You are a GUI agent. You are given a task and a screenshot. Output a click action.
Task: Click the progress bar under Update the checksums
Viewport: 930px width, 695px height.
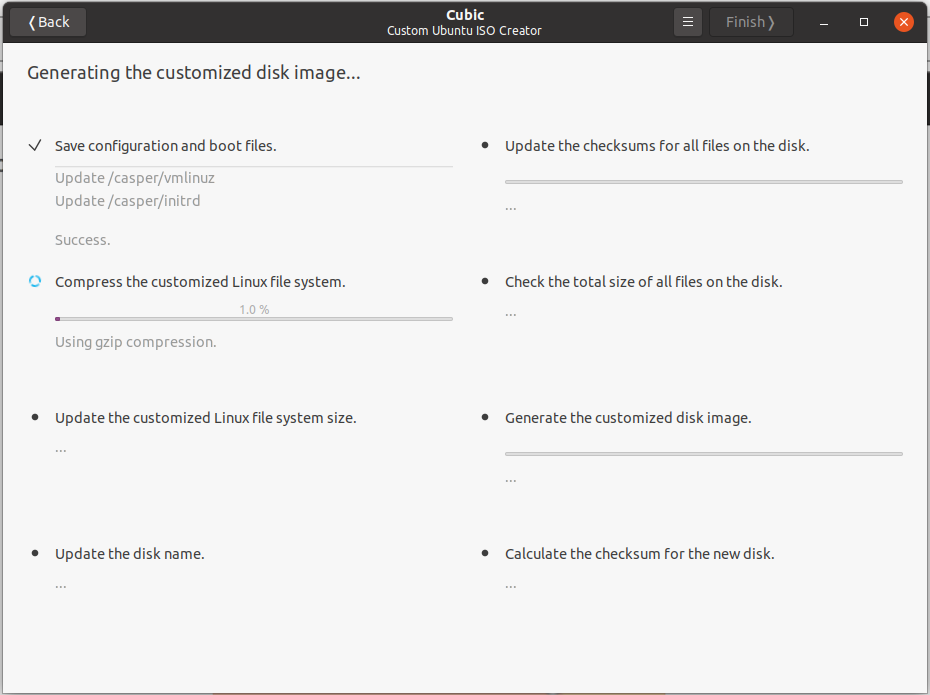pos(703,182)
